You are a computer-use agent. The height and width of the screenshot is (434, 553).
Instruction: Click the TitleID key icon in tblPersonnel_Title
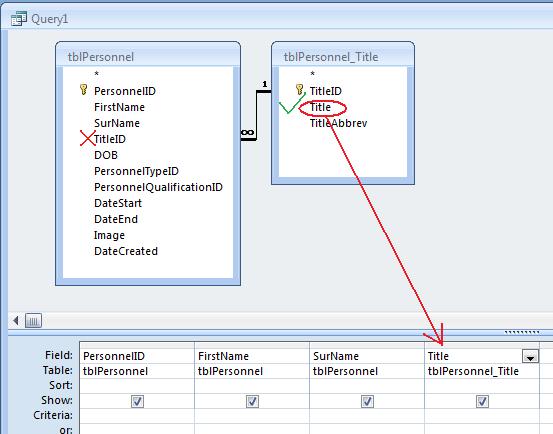click(x=299, y=90)
